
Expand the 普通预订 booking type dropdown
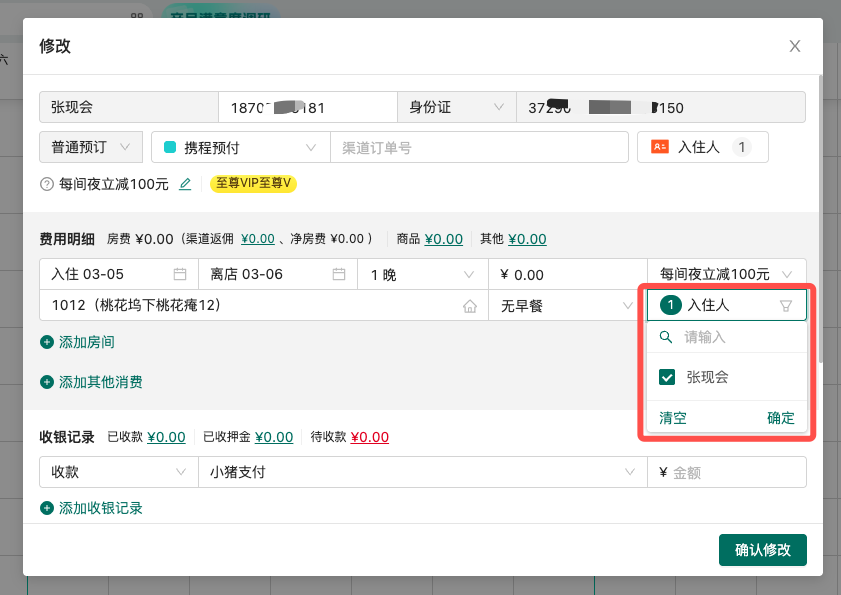click(x=92, y=147)
